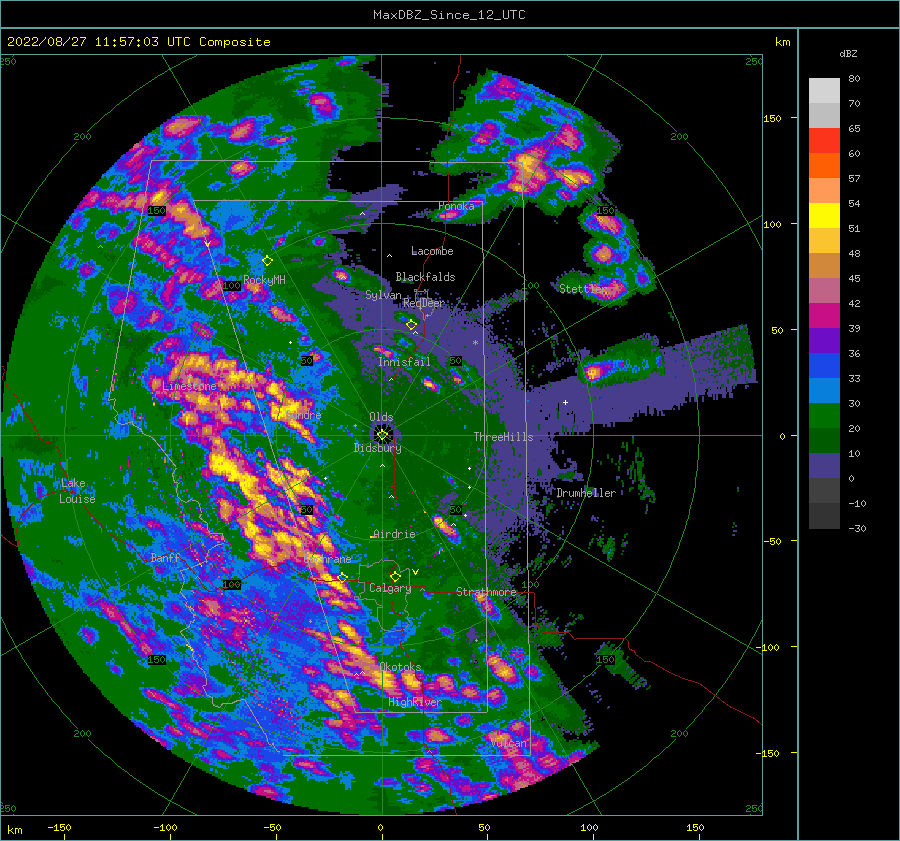Select the Okotoks label
Image resolution: width=900 pixels, height=841 pixels.
coord(400,666)
